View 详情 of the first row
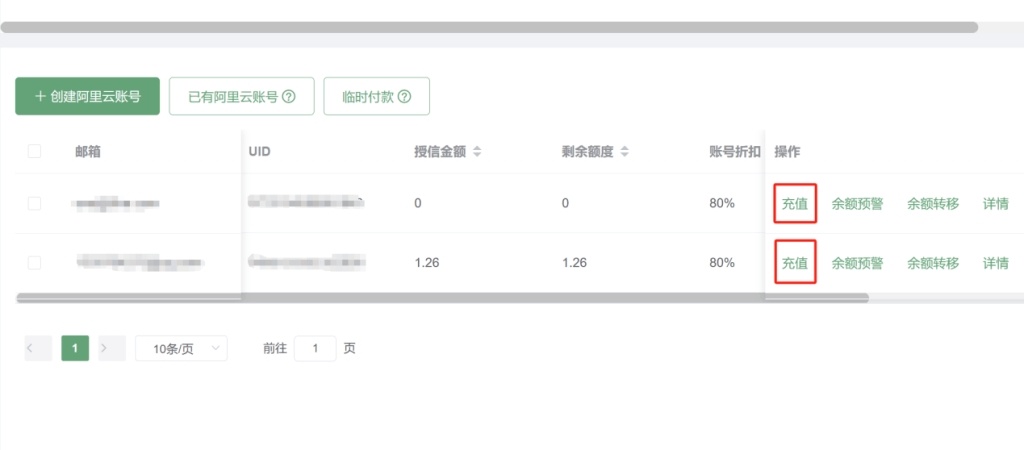This screenshot has width=1024, height=450. pos(995,204)
